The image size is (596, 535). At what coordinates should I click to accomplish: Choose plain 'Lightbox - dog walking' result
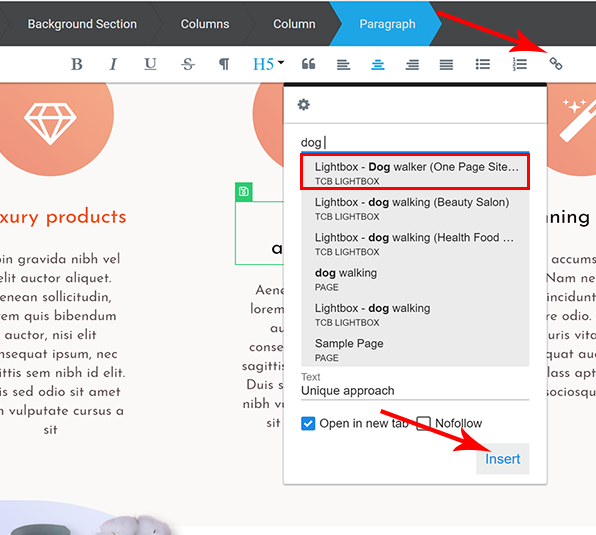tap(415, 314)
